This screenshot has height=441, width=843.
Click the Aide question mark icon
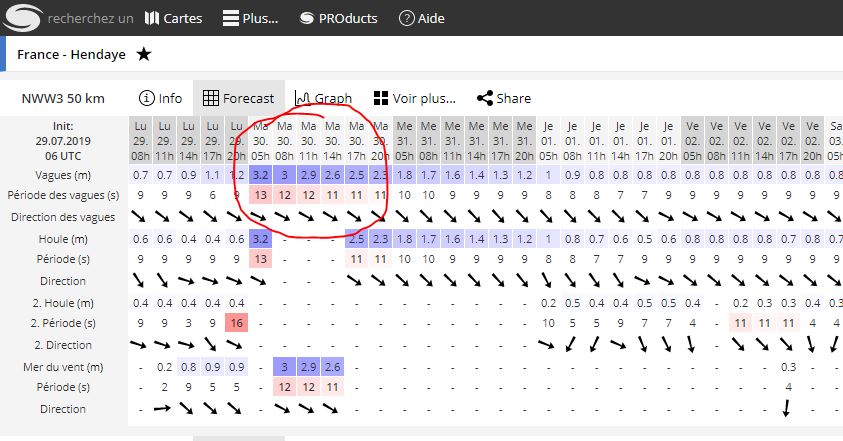click(406, 18)
